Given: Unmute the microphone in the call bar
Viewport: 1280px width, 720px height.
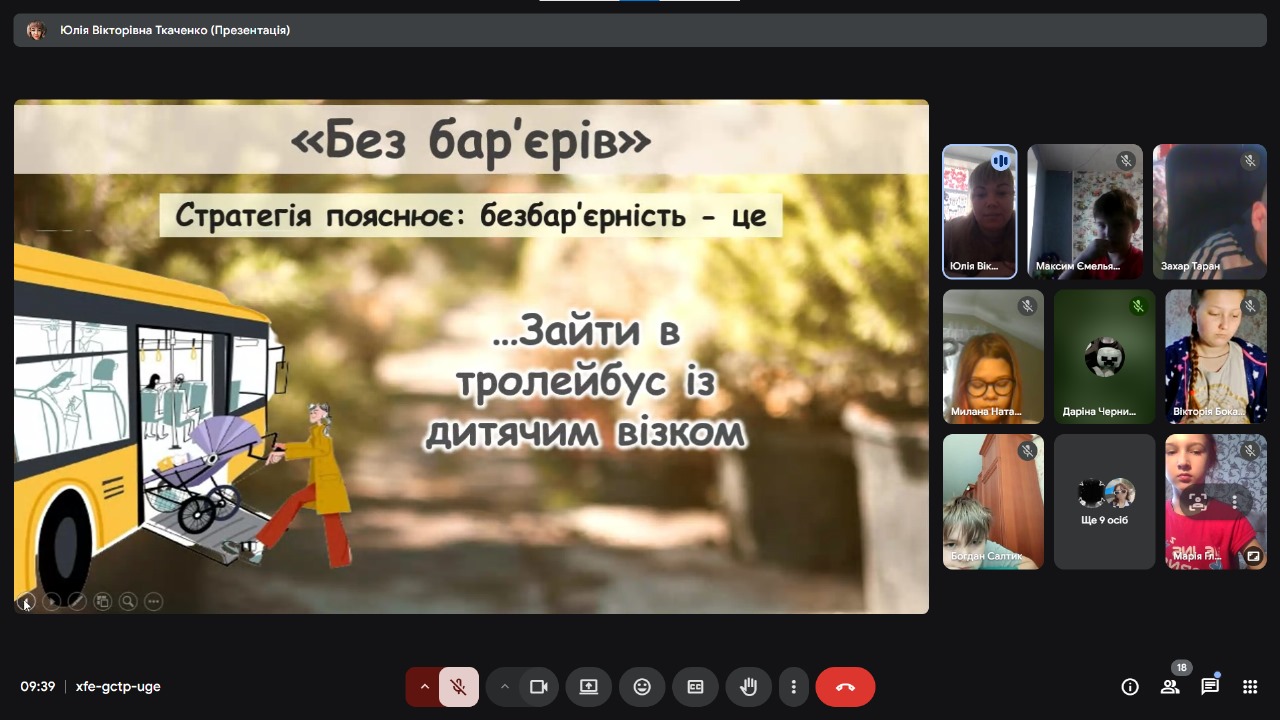Looking at the screenshot, I should 458,687.
